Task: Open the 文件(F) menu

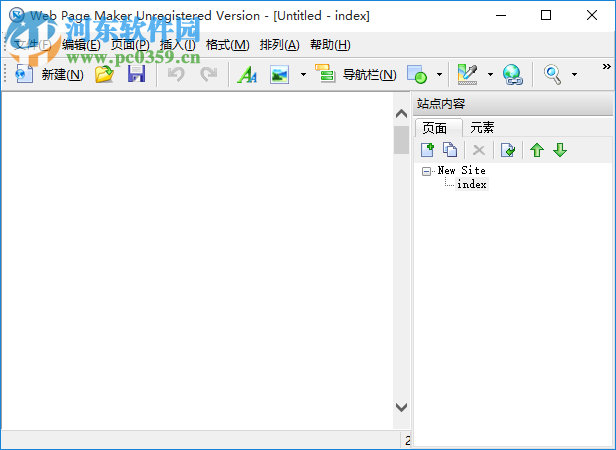Action: (33, 45)
